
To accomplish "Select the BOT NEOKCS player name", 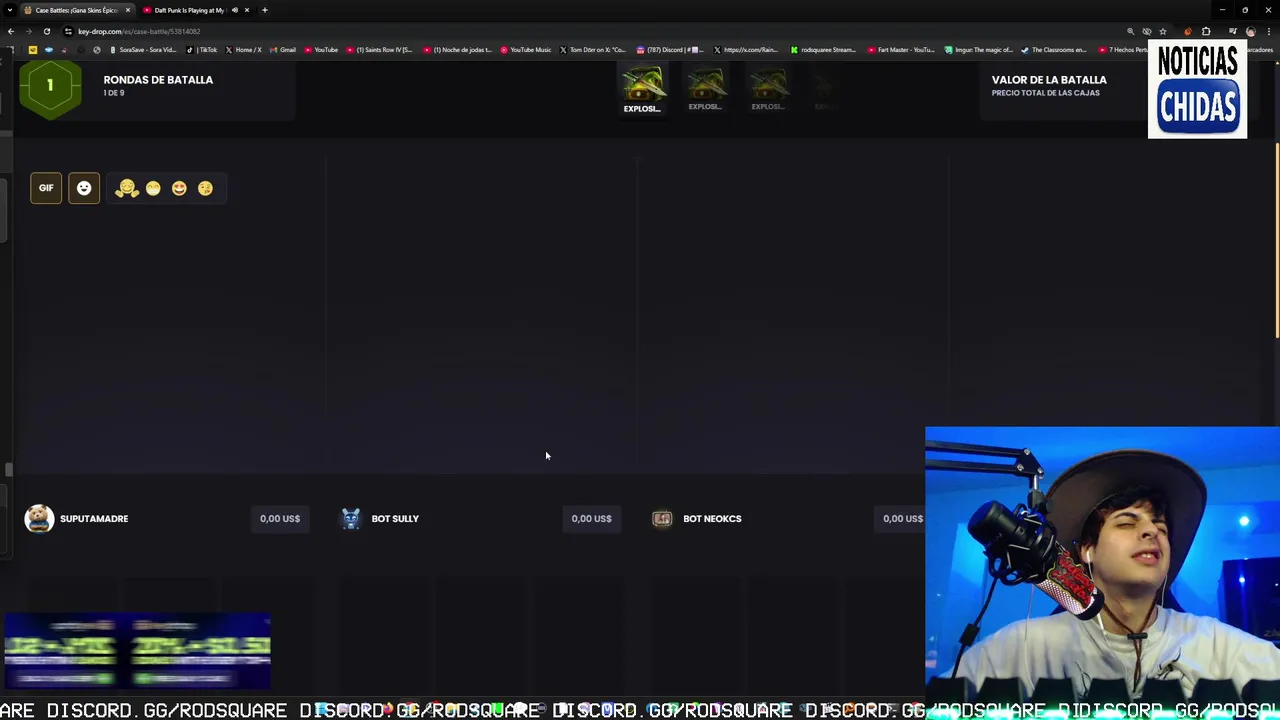I will click(712, 518).
